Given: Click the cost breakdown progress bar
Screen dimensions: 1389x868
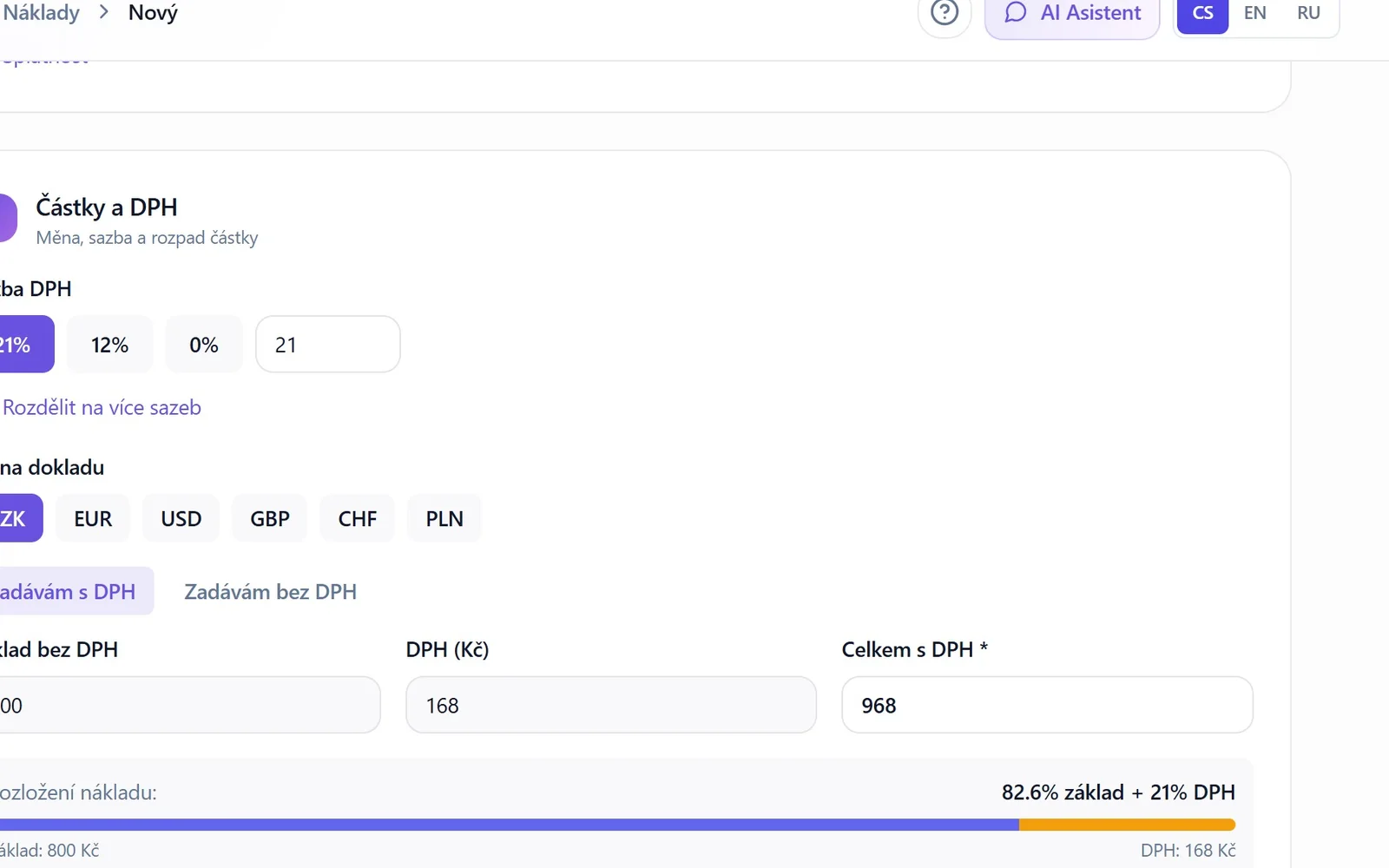Looking at the screenshot, I should pyautogui.click(x=616, y=825).
